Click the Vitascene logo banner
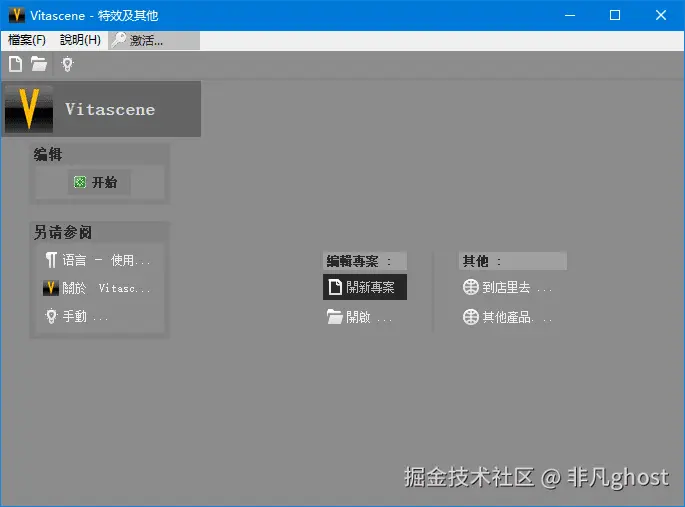This screenshot has height=507, width=685. (101, 109)
